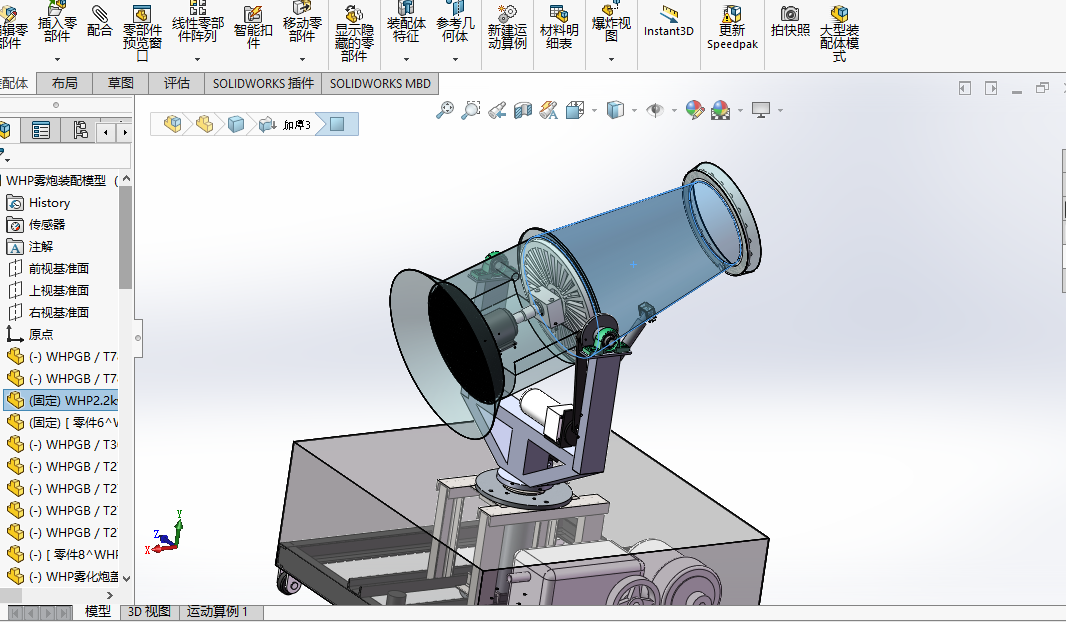Click Dynamic Annotation Views icon
This screenshot has width=1066, height=622.
point(549,110)
